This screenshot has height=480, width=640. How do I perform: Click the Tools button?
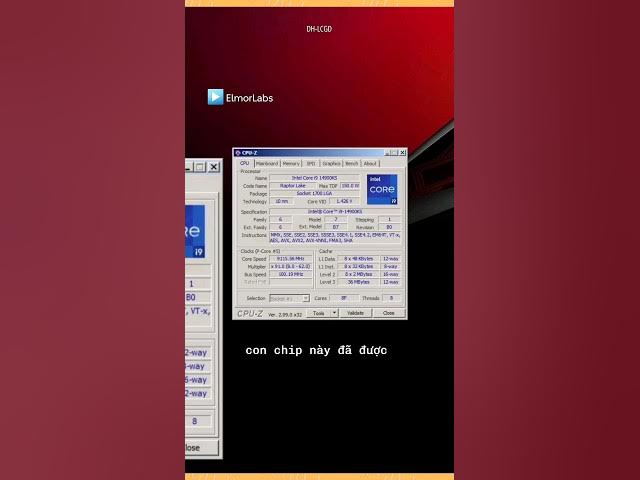tap(318, 313)
